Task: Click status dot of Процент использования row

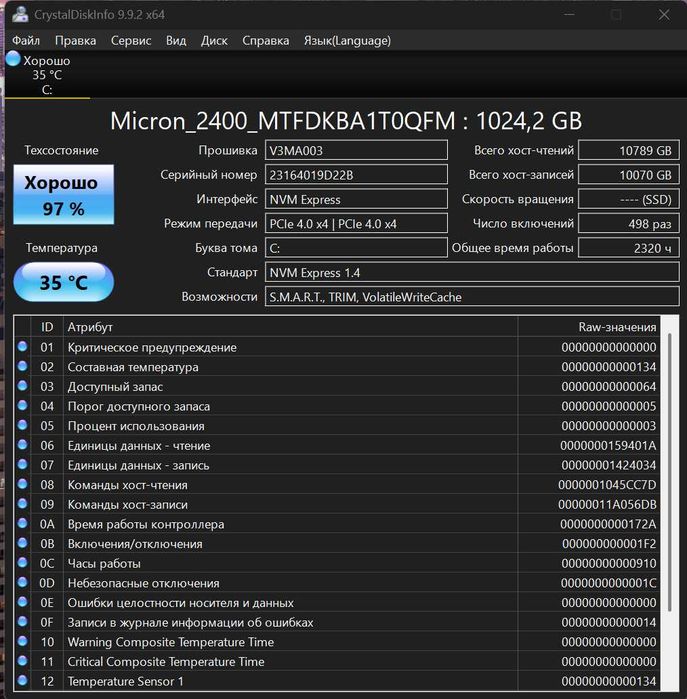Action: pos(22,425)
